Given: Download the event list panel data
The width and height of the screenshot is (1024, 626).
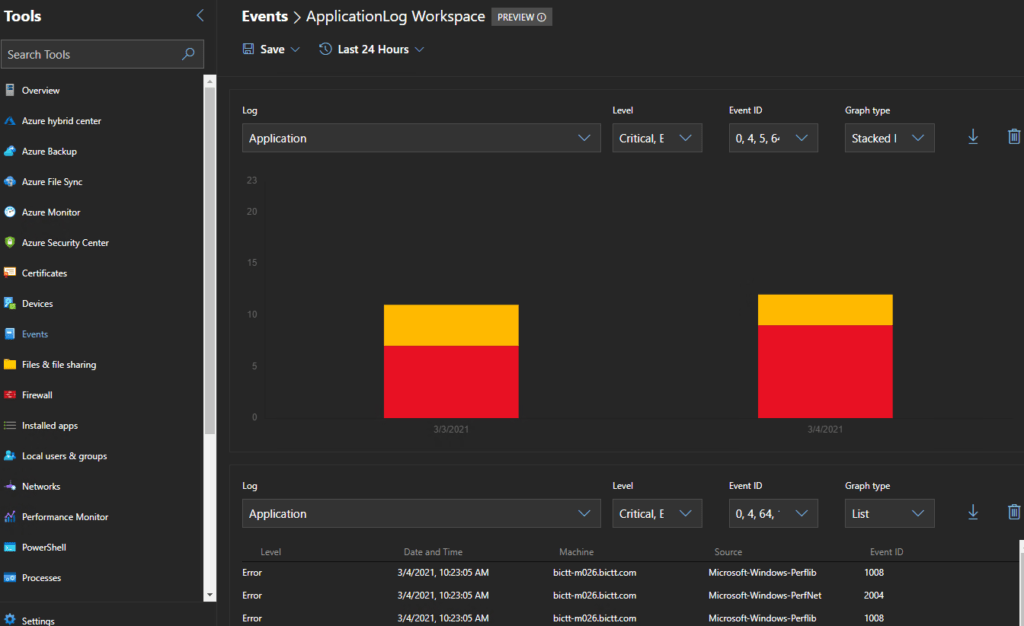Looking at the screenshot, I should click(973, 512).
